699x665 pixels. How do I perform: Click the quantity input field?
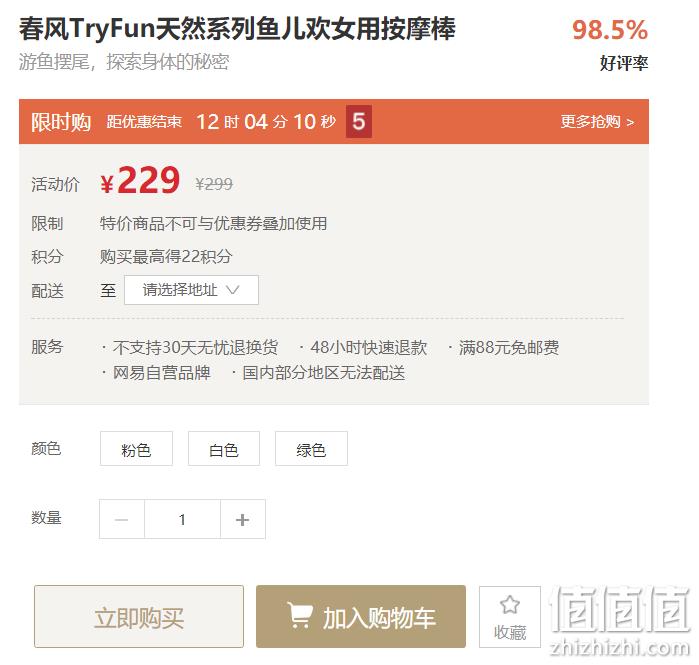[182, 519]
